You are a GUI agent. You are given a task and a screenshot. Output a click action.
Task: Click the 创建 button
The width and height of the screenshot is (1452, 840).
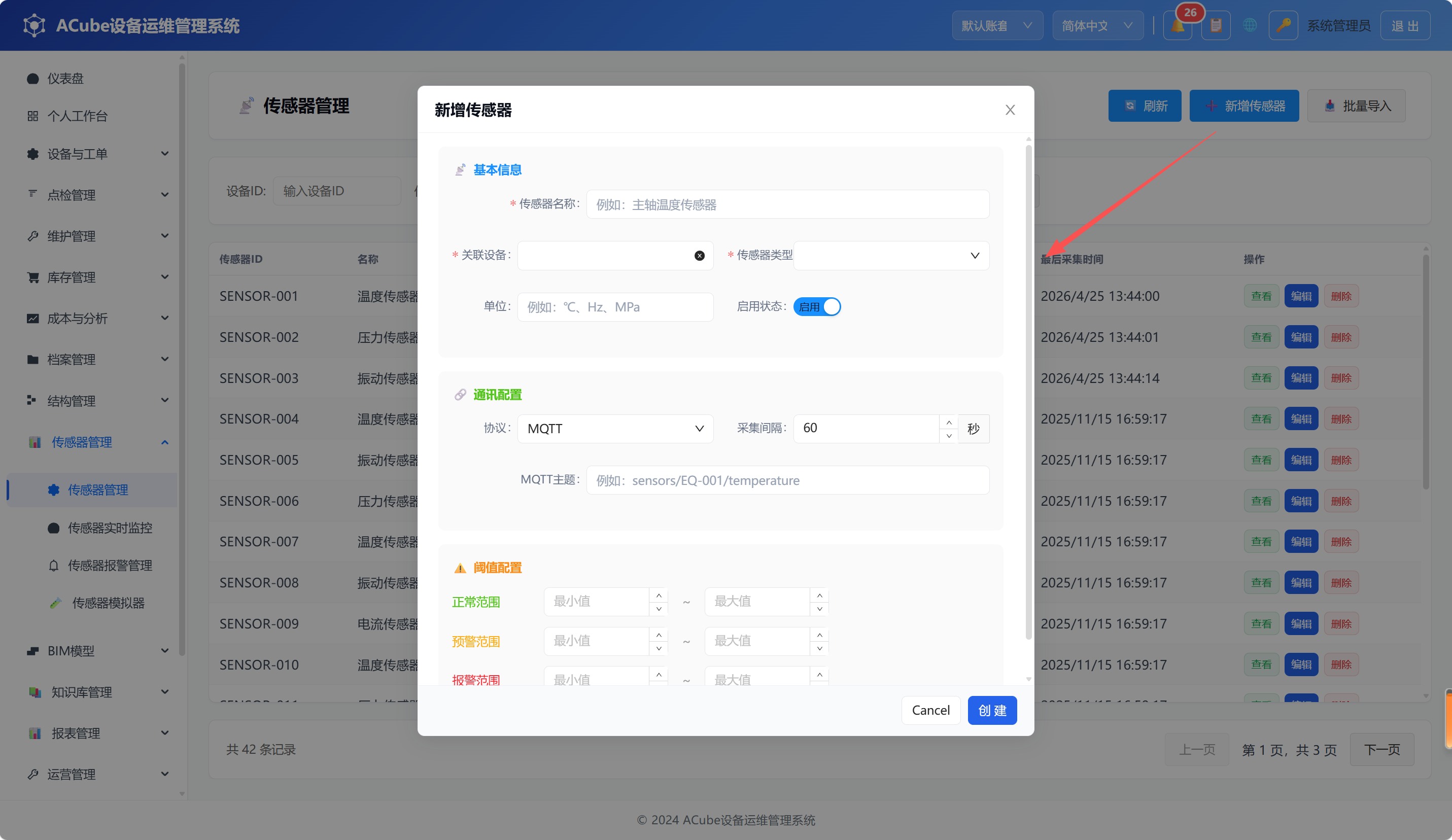[x=992, y=710]
